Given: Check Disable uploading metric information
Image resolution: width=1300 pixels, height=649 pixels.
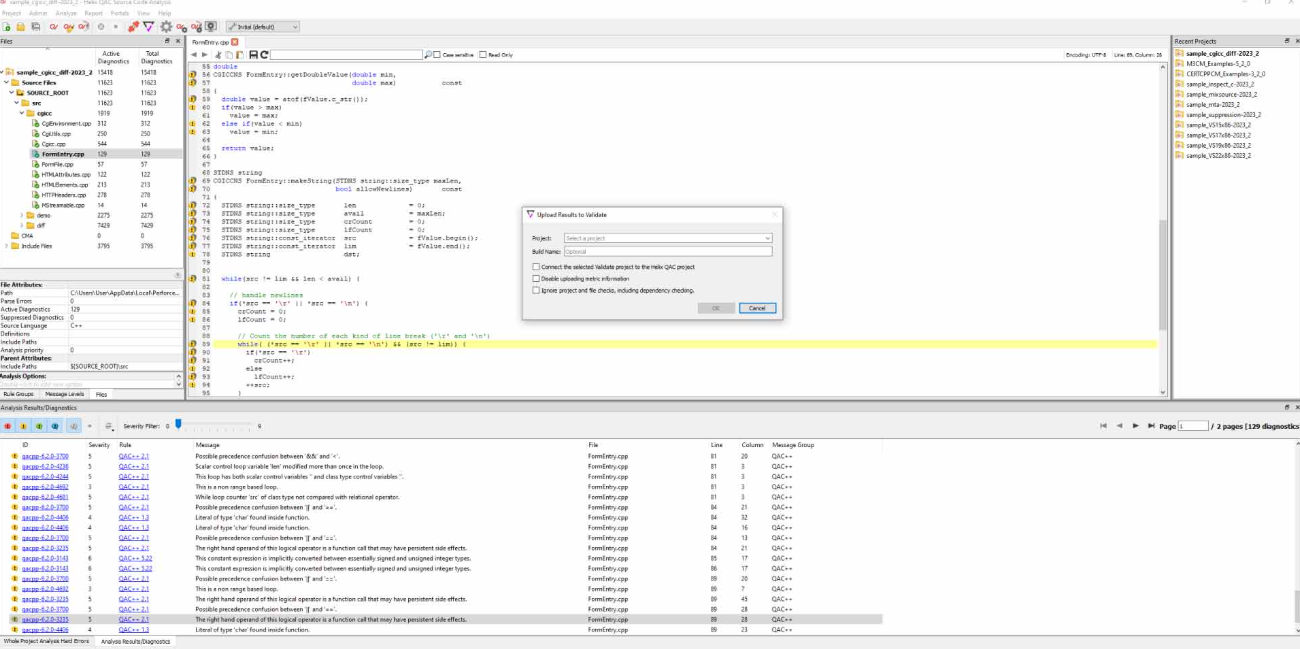Looking at the screenshot, I should (536, 278).
